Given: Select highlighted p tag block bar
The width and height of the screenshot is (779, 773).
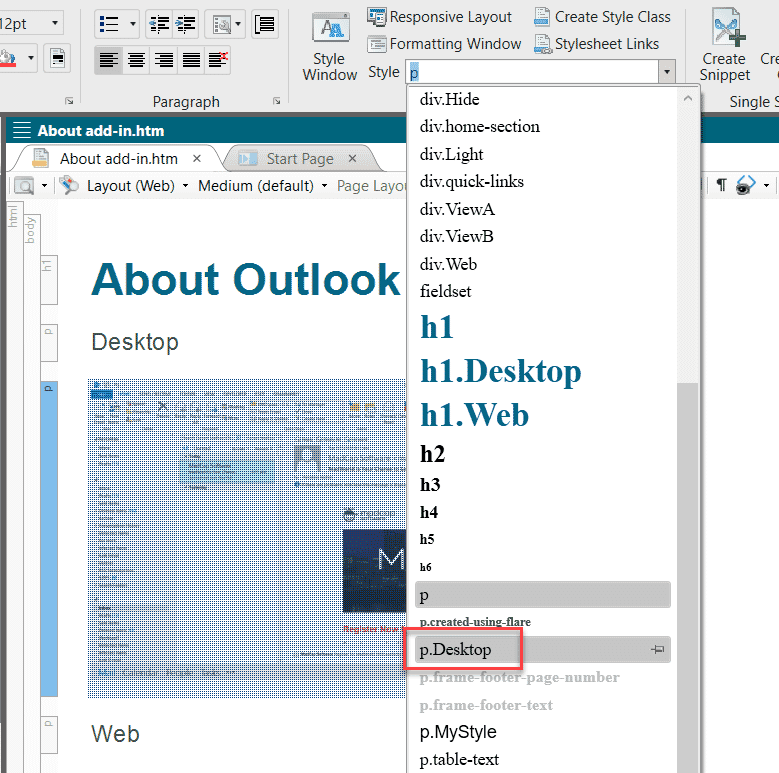Looking at the screenshot, I should [49, 539].
